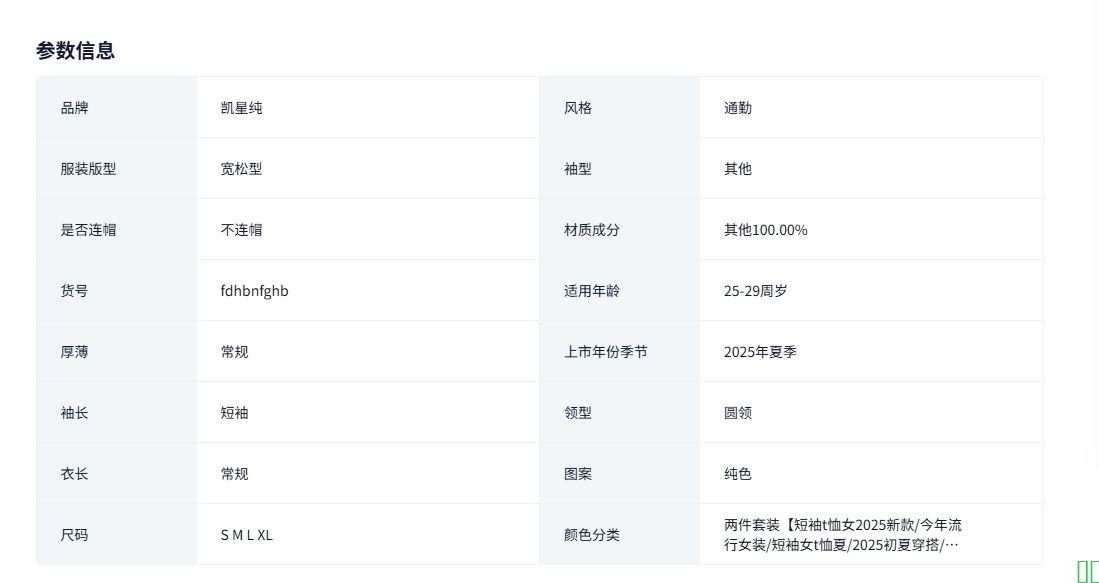
Task: Click the 通勤 style value
Action: point(738,108)
